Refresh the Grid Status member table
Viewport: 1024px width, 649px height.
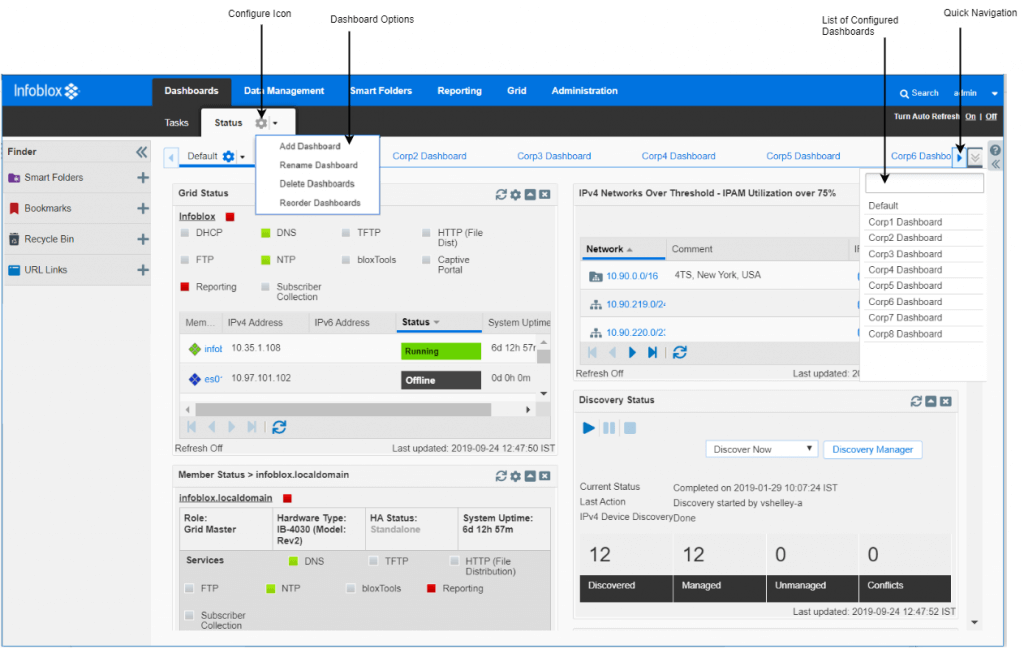pos(279,427)
